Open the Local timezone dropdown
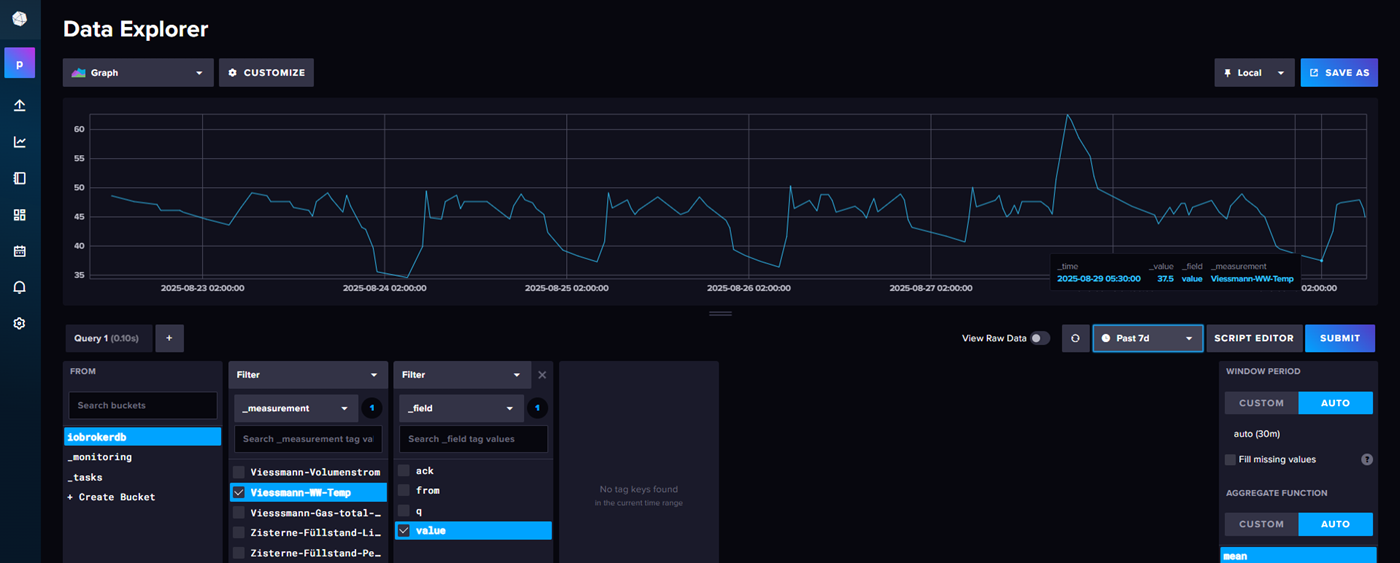This screenshot has width=1400, height=563. tap(1254, 73)
